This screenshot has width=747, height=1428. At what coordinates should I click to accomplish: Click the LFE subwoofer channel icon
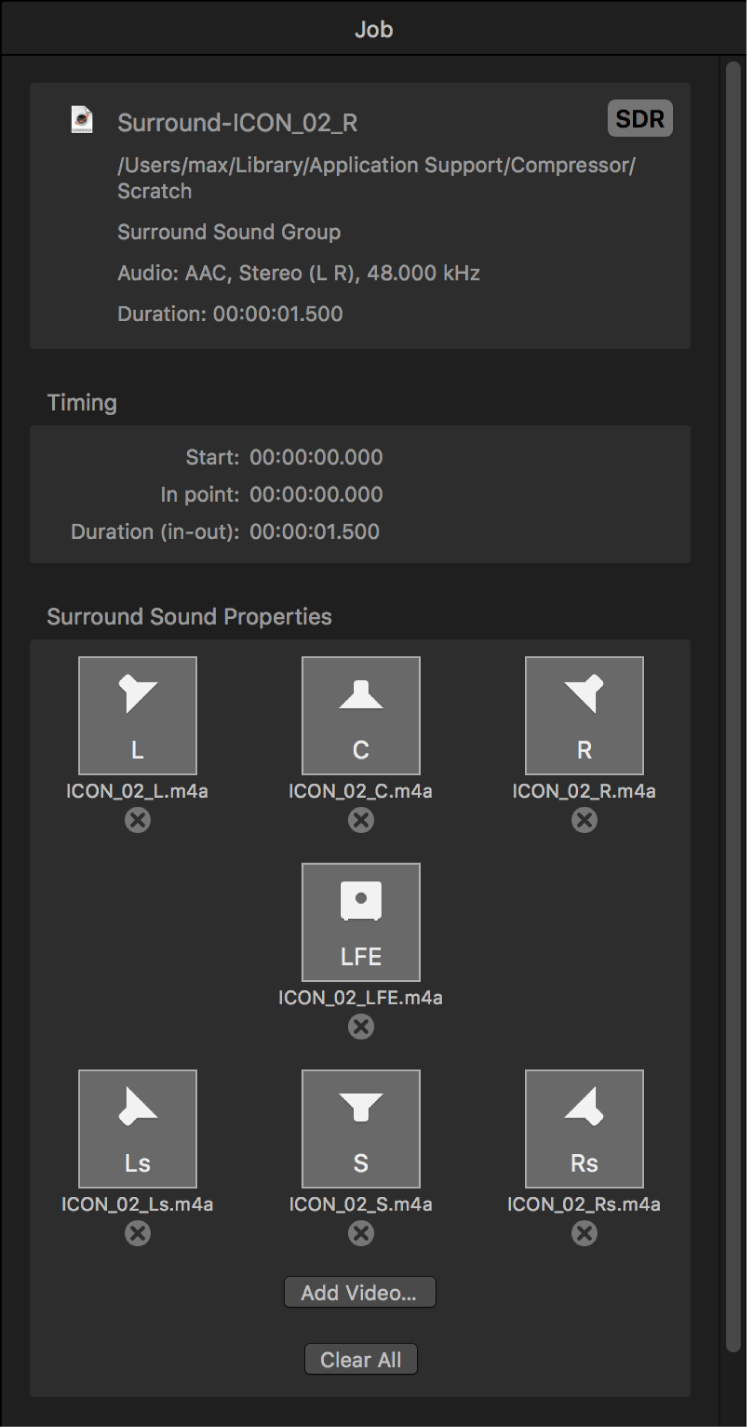tap(360, 922)
